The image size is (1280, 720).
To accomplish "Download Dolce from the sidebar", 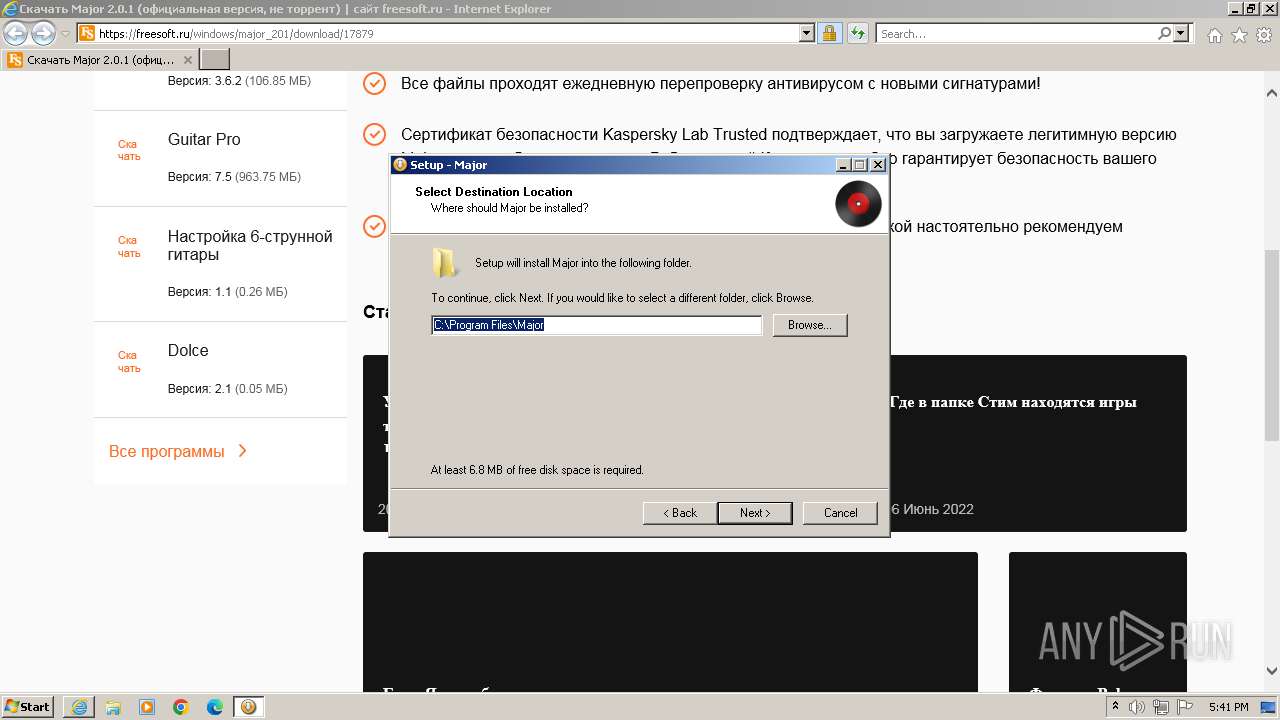I will coord(128,361).
